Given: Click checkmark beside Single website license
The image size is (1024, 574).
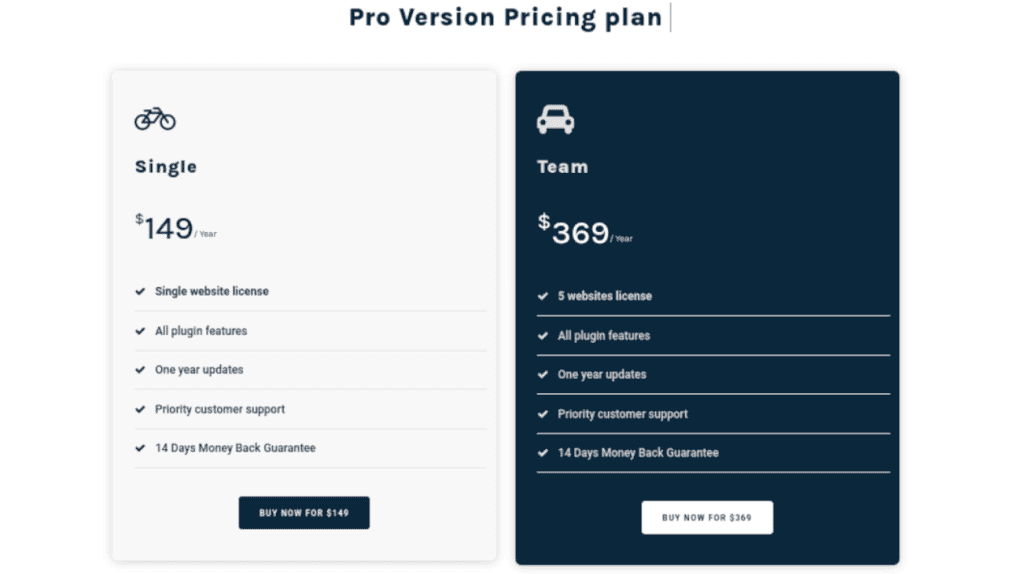Looking at the screenshot, I should [140, 291].
